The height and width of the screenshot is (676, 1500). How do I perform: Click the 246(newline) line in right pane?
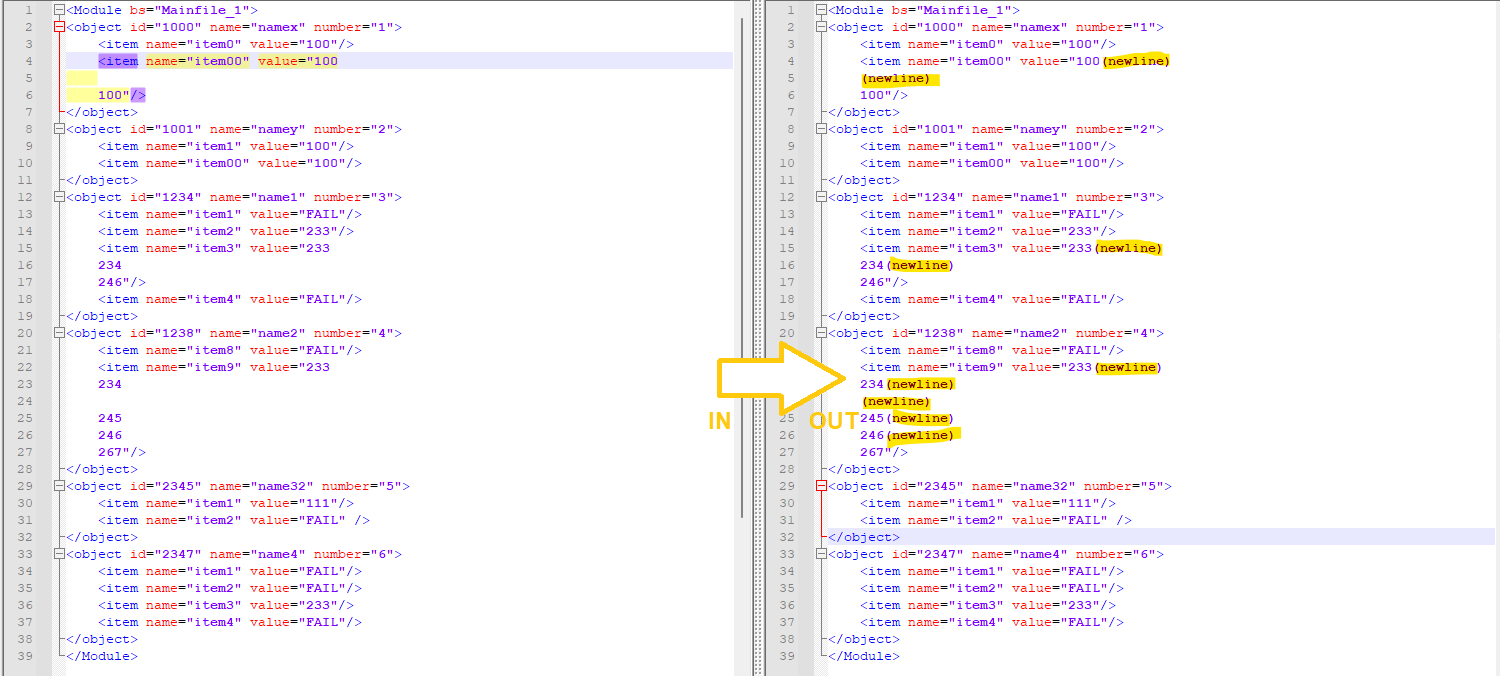click(x=907, y=435)
